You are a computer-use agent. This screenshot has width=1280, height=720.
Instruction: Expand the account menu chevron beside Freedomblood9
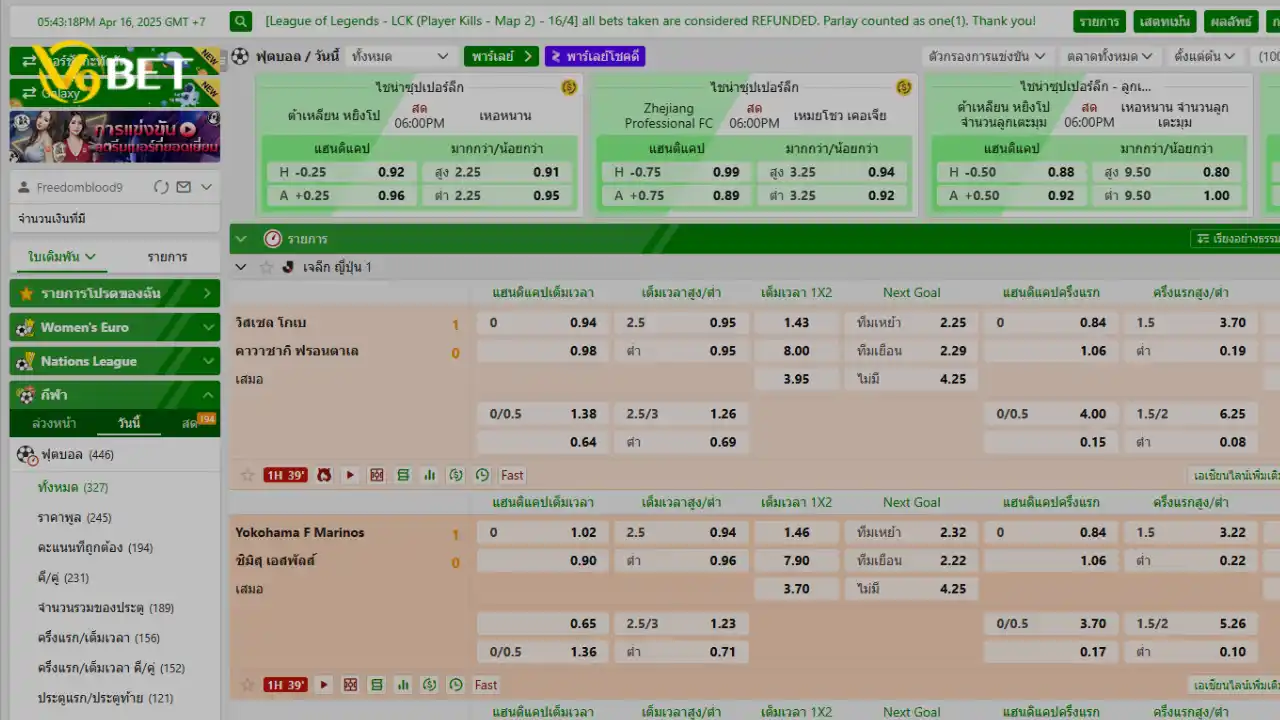pyautogui.click(x=206, y=187)
